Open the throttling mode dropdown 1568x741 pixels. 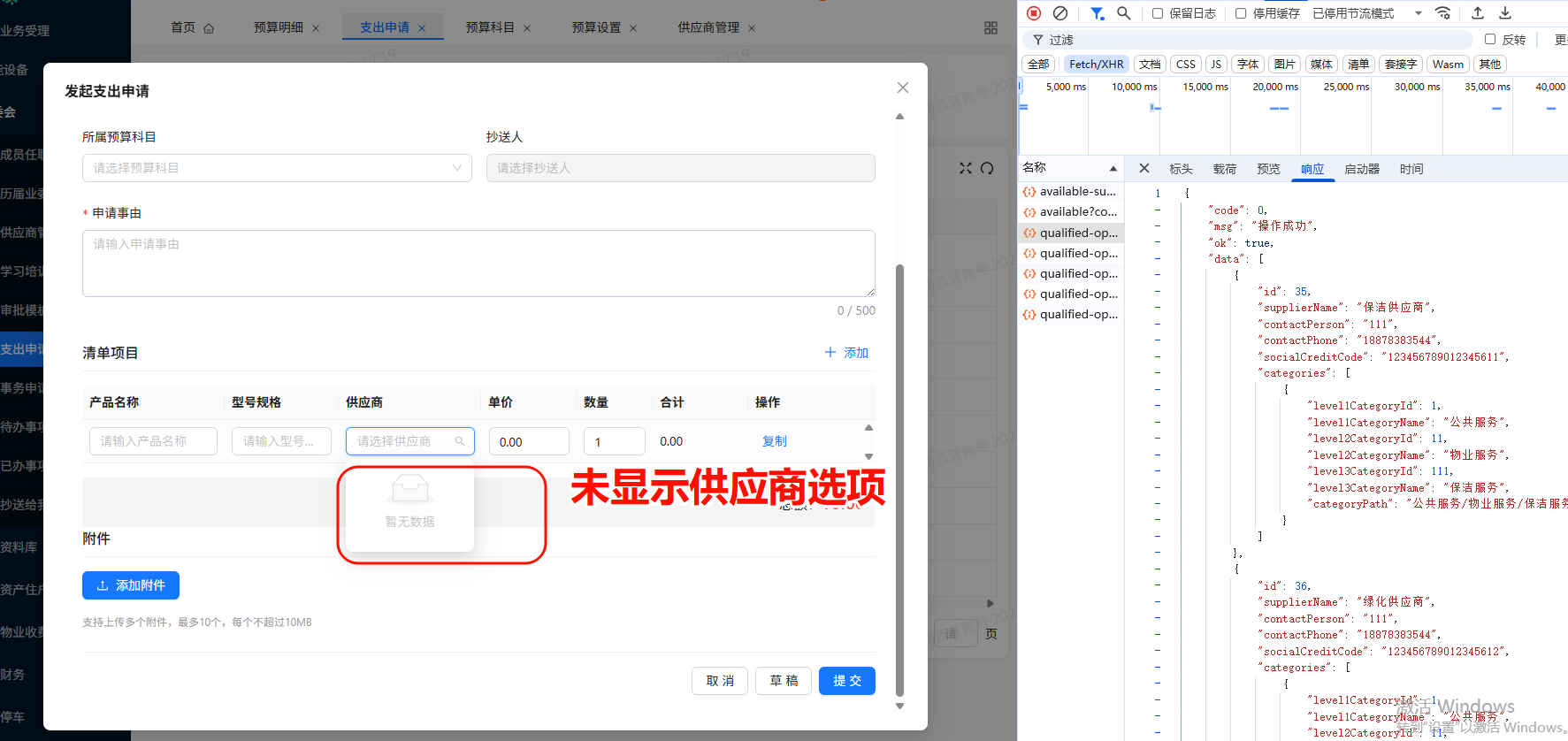pos(1418,13)
